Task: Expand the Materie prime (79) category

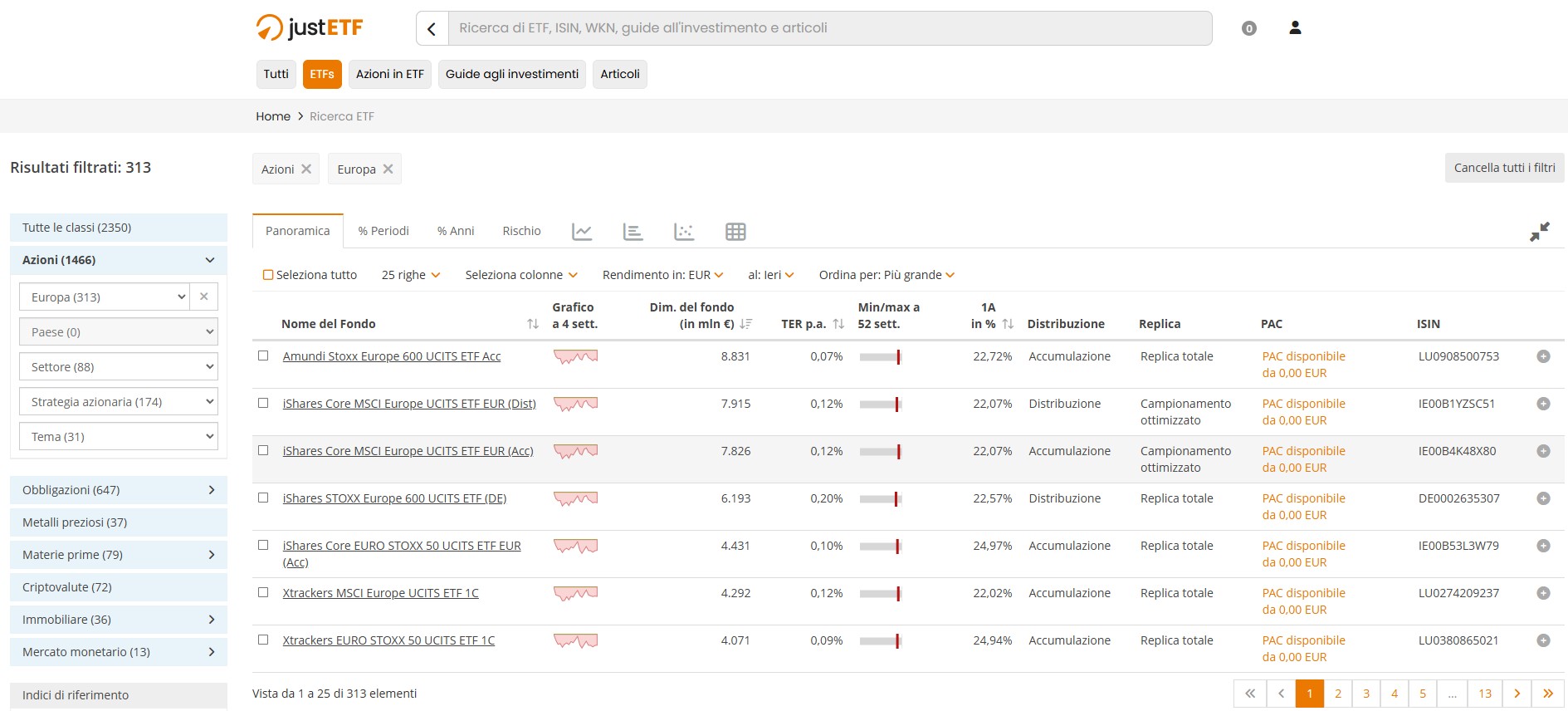Action: 119,555
